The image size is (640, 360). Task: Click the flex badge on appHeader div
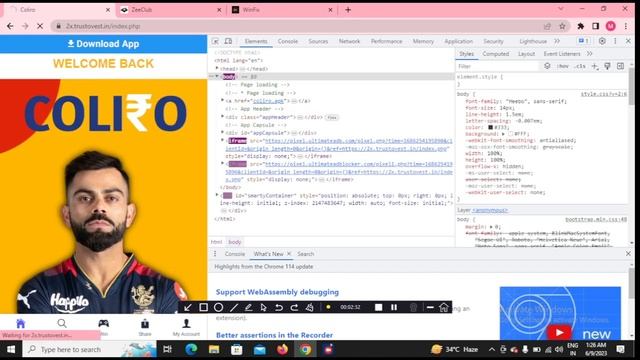[332, 118]
